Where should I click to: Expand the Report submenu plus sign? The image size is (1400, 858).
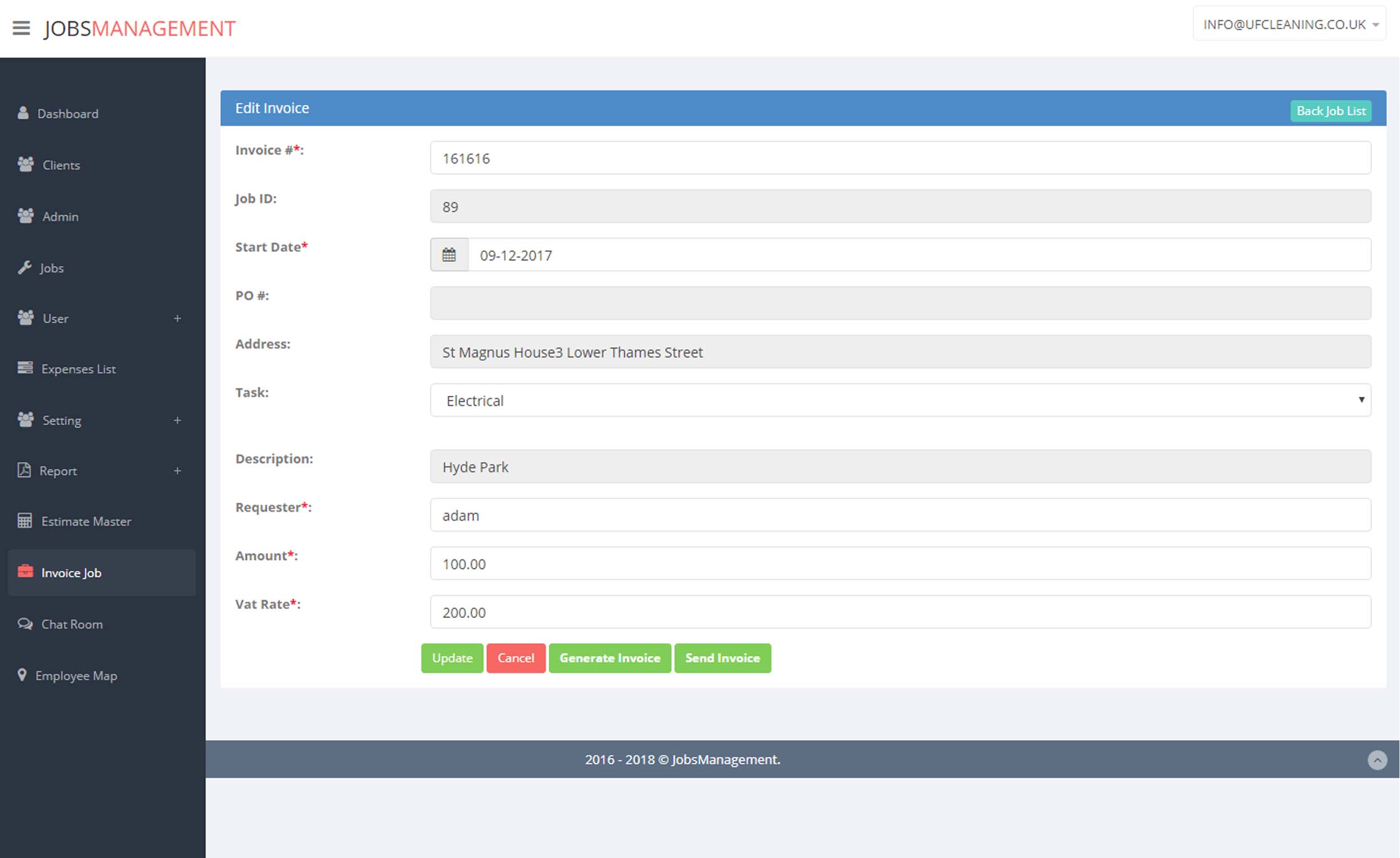tap(177, 471)
